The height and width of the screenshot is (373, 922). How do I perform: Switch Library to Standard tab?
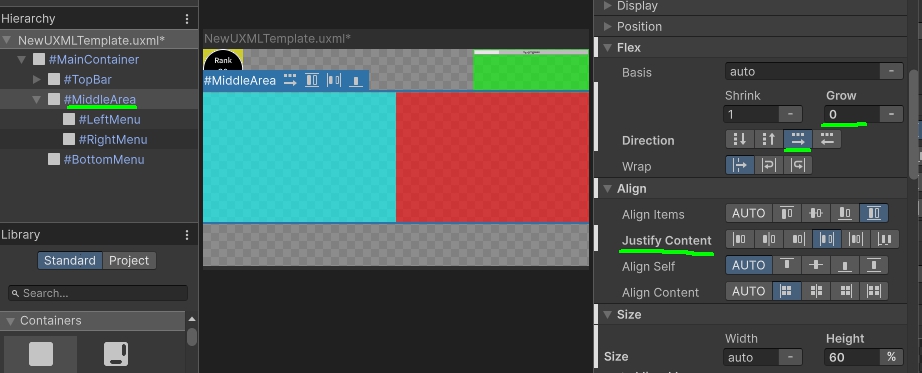(70, 261)
